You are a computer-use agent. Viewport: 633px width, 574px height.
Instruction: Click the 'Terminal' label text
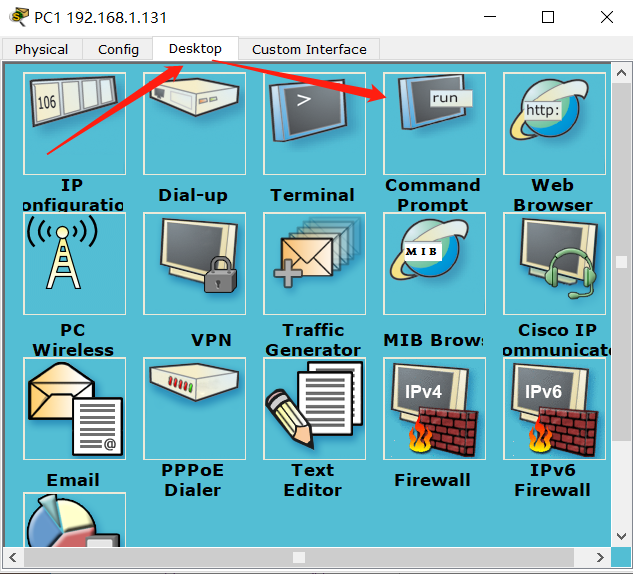[x=312, y=195]
